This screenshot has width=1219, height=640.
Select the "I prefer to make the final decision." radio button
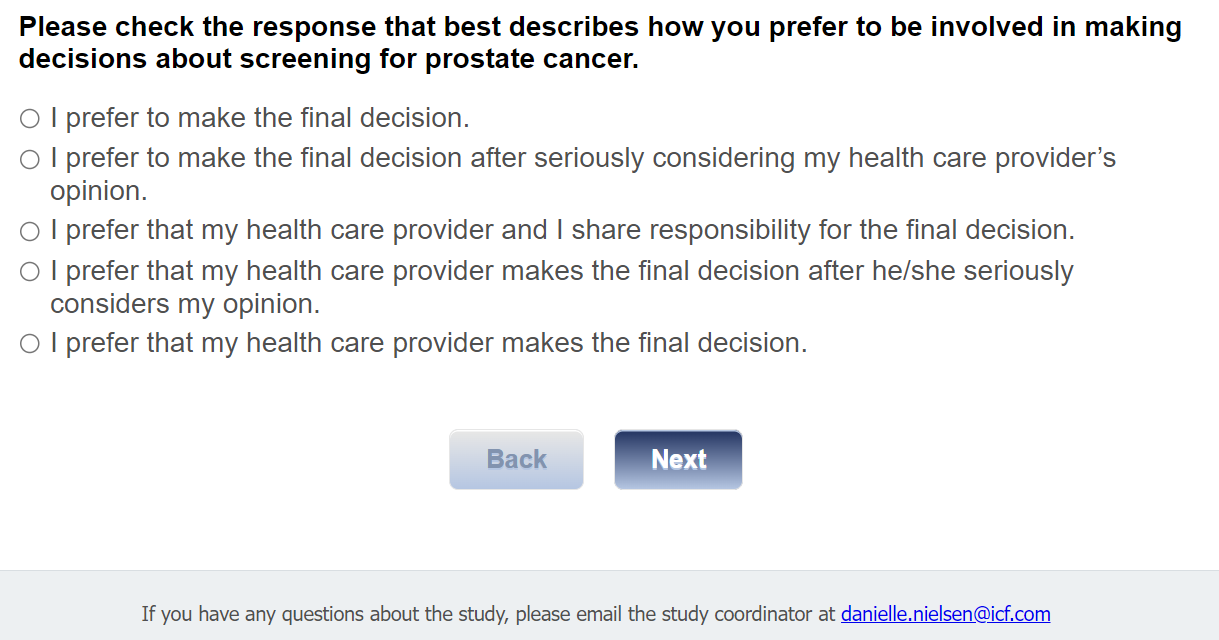coord(30,119)
